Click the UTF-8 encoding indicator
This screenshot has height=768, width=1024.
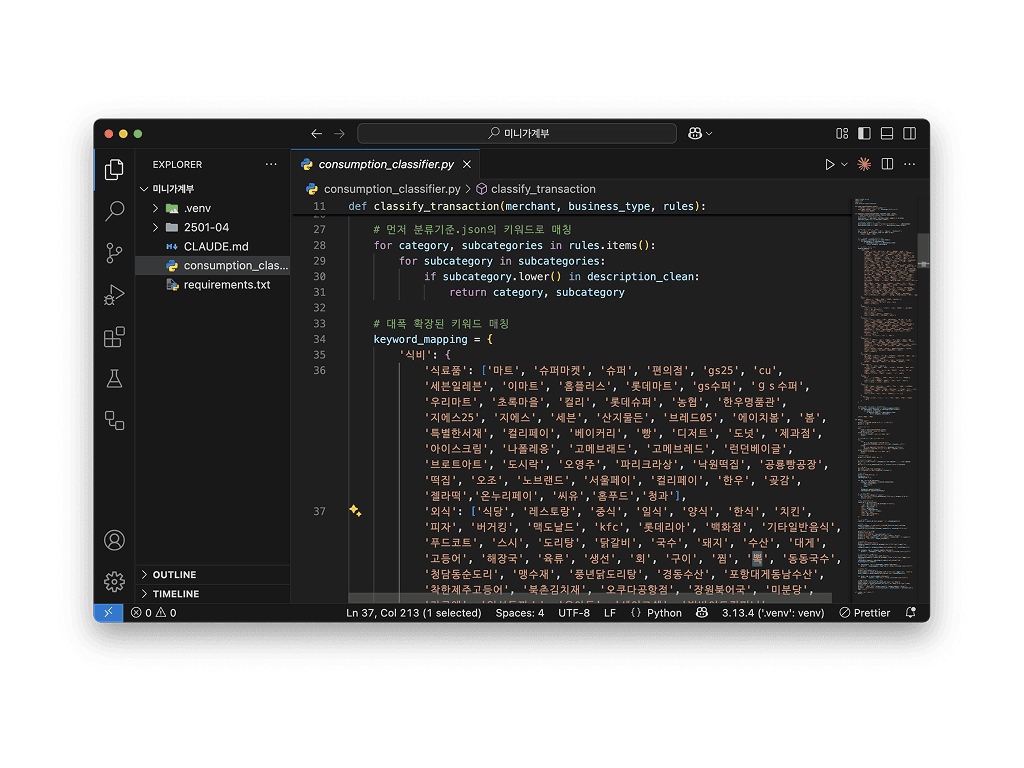(x=574, y=613)
